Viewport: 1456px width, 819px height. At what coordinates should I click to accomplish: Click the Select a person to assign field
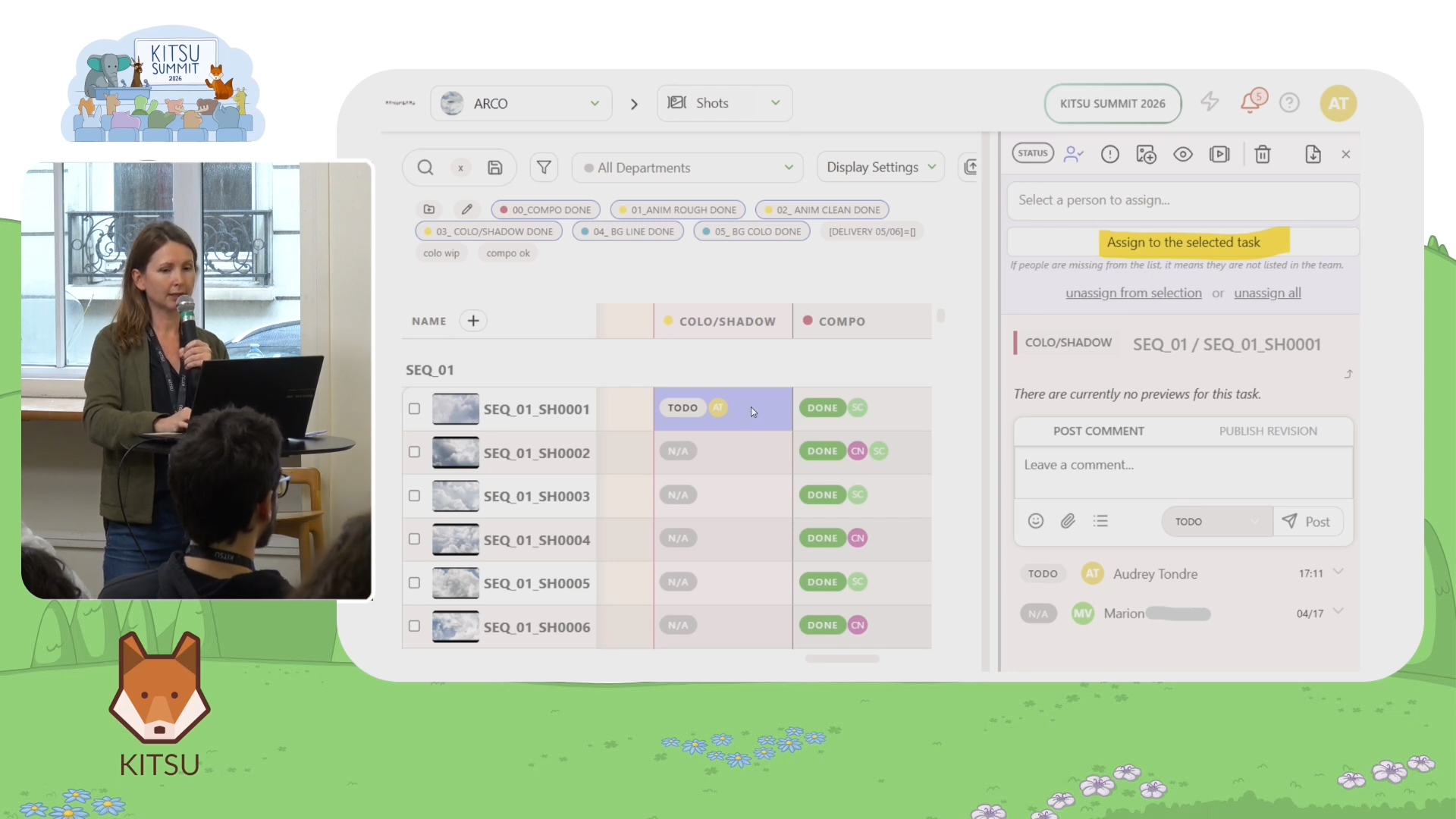1183,200
